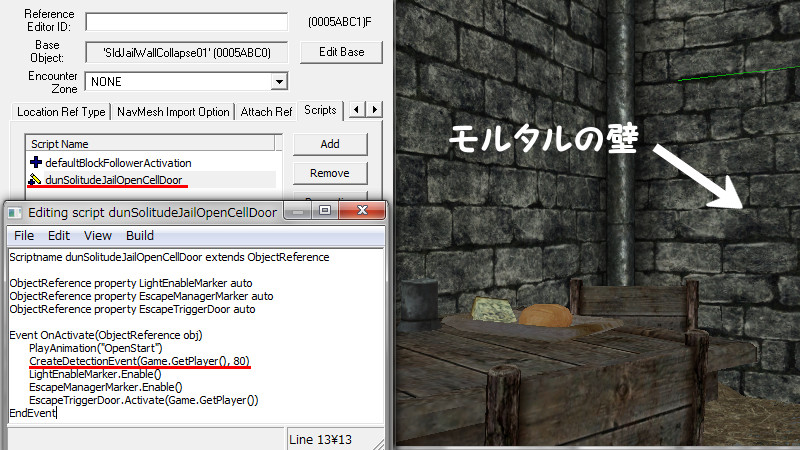The width and height of the screenshot is (800, 450).
Task: Click the blue plus icon beside defaultBlockFollowerActivation
Action: [36, 162]
